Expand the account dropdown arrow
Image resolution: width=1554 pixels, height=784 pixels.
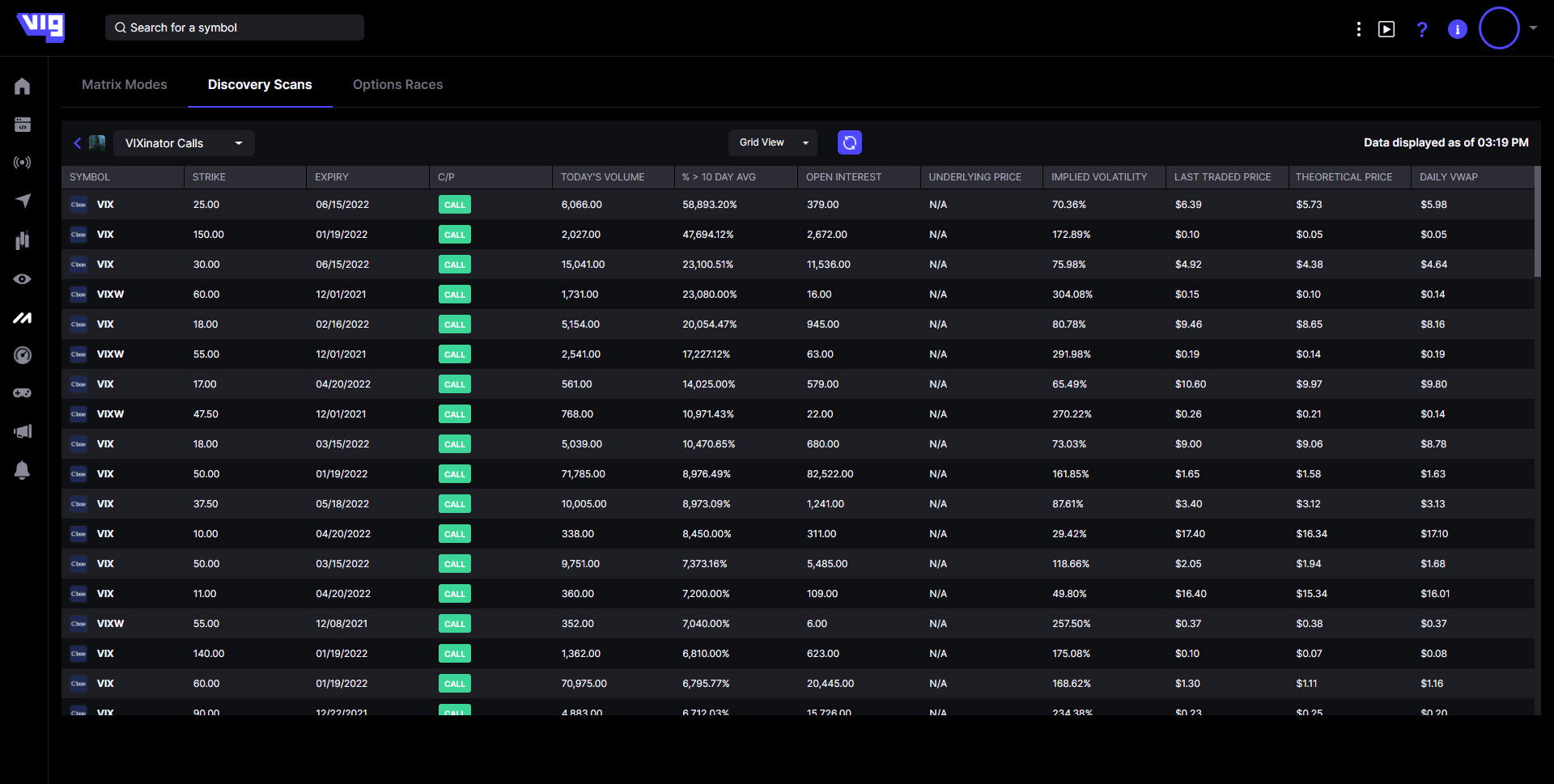pyautogui.click(x=1533, y=28)
